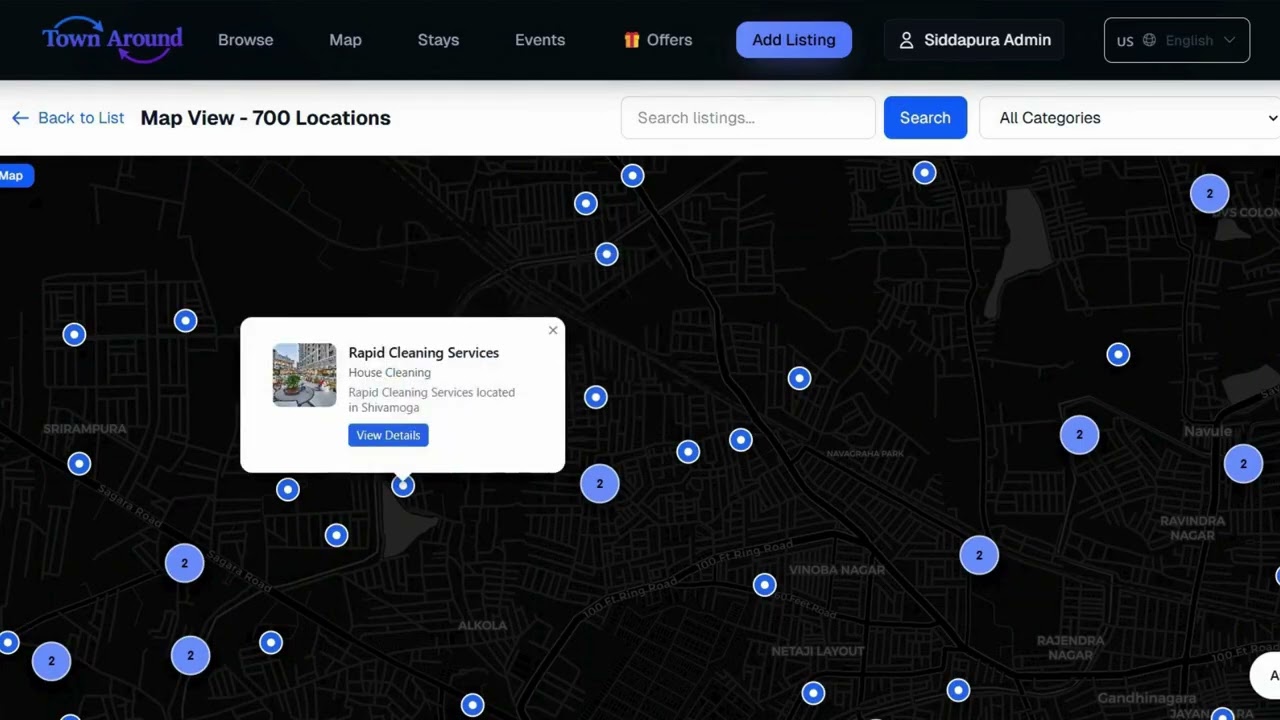
Task: Click the marker on 100 Ft Ring Road
Action: (x=764, y=585)
